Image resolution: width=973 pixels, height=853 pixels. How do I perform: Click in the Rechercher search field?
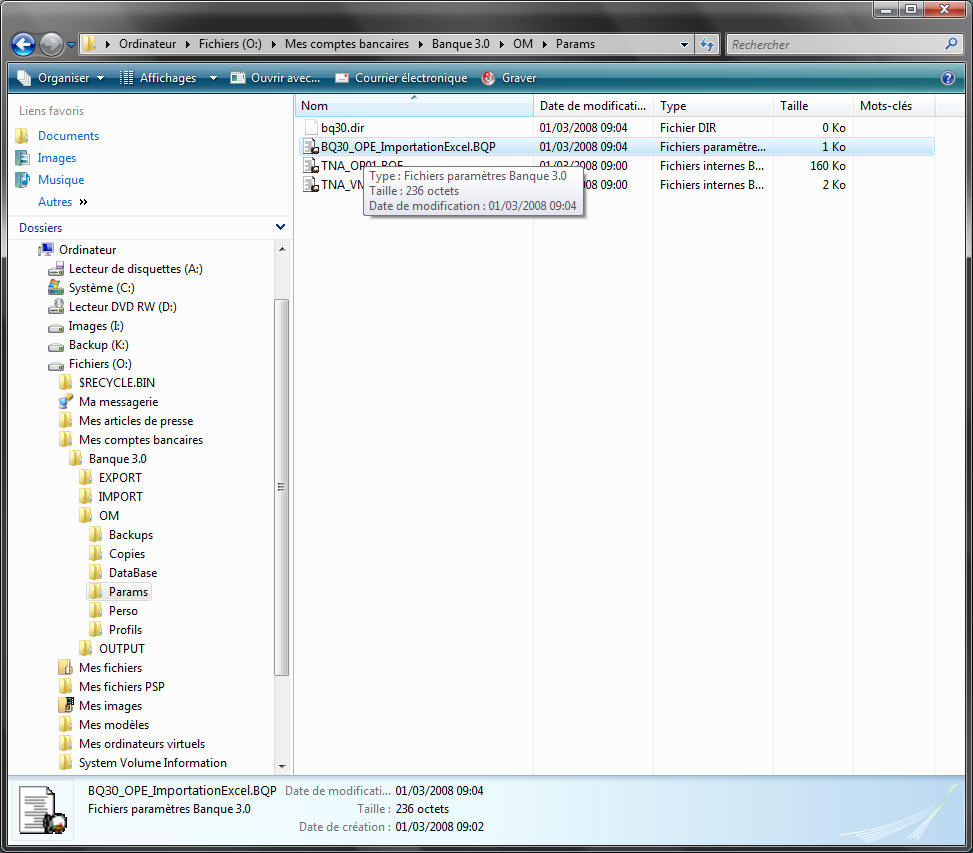coord(835,44)
